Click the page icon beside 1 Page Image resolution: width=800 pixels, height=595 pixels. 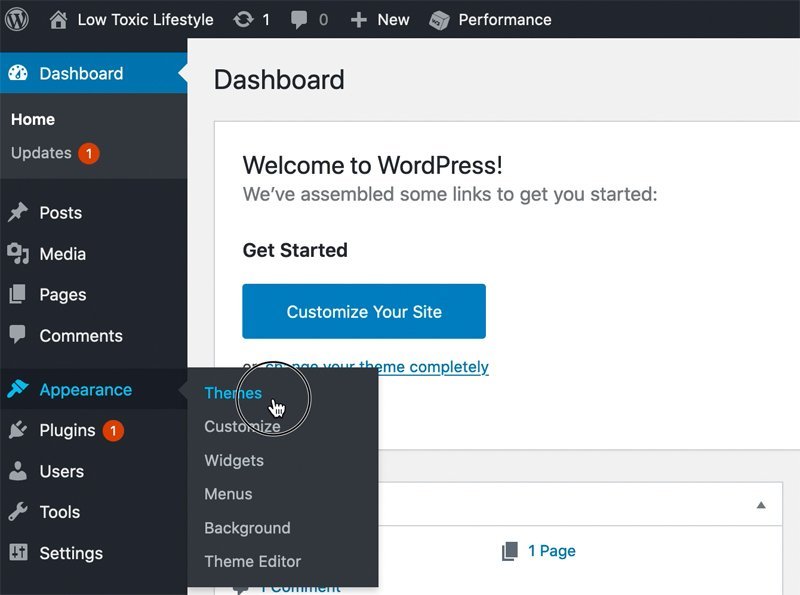tap(510, 551)
